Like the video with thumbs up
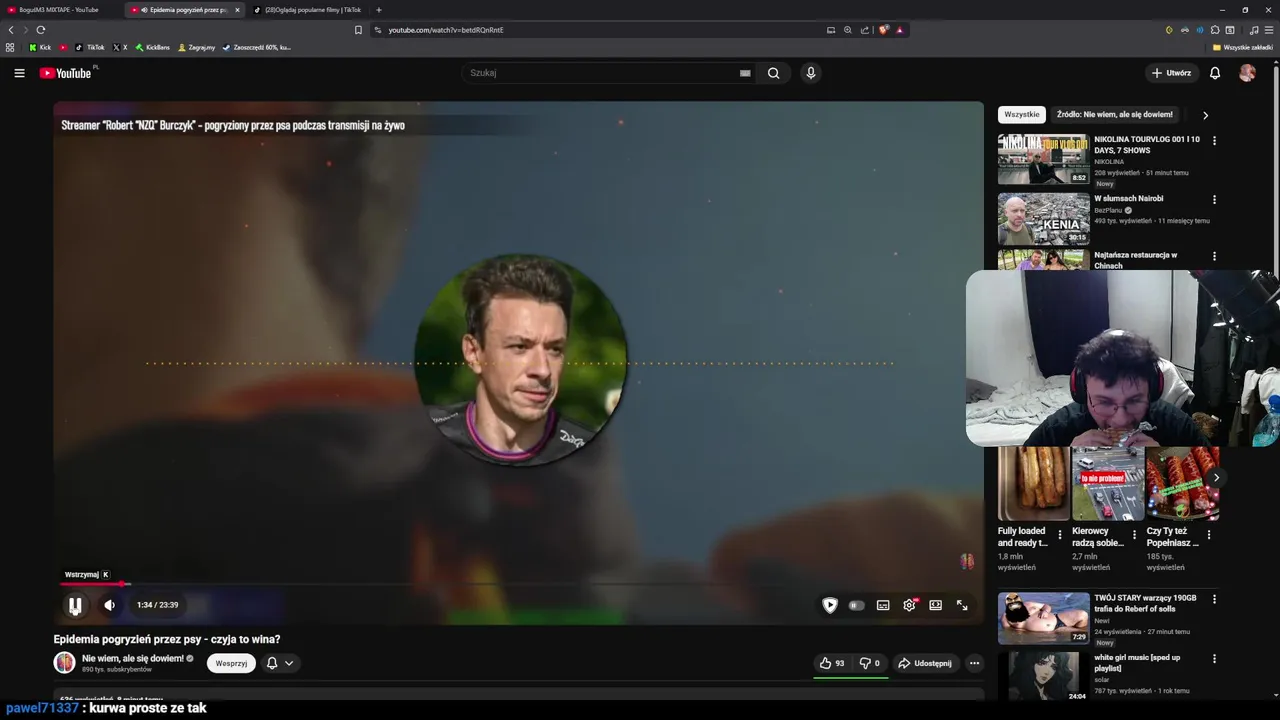Viewport: 1280px width, 720px height. coord(832,663)
